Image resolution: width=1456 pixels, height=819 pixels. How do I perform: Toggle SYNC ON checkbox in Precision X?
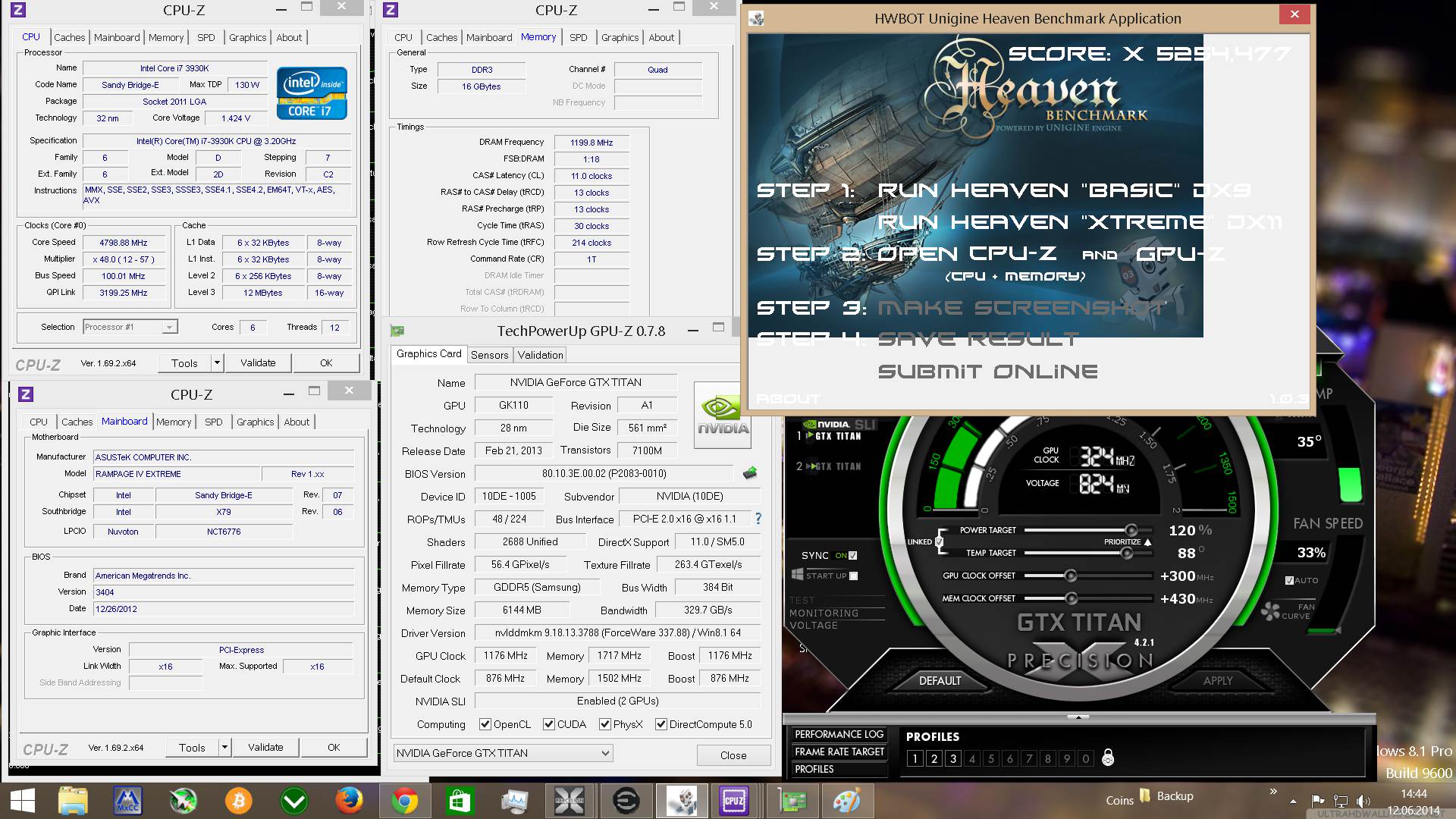[853, 555]
